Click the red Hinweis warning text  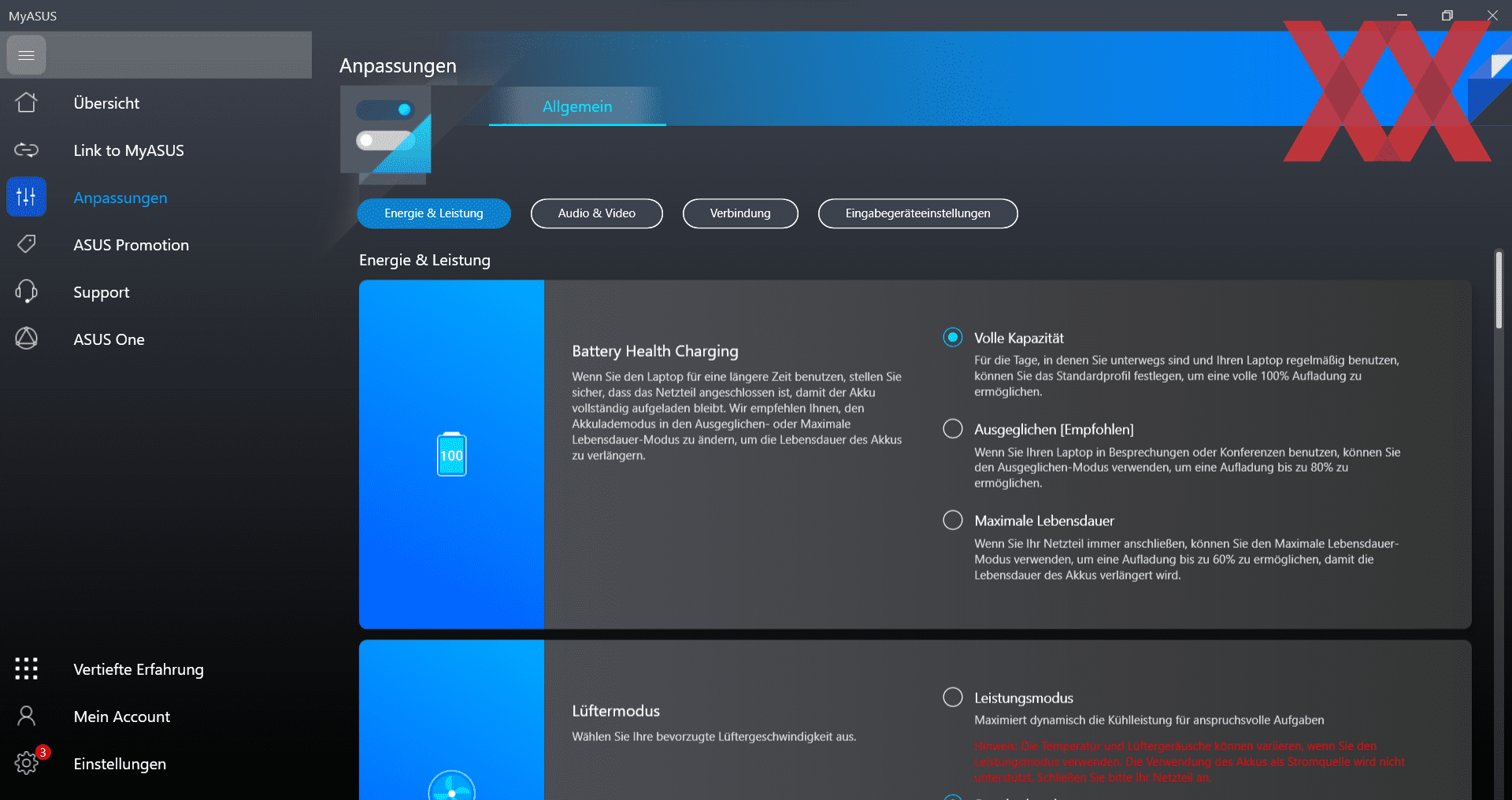[1189, 761]
